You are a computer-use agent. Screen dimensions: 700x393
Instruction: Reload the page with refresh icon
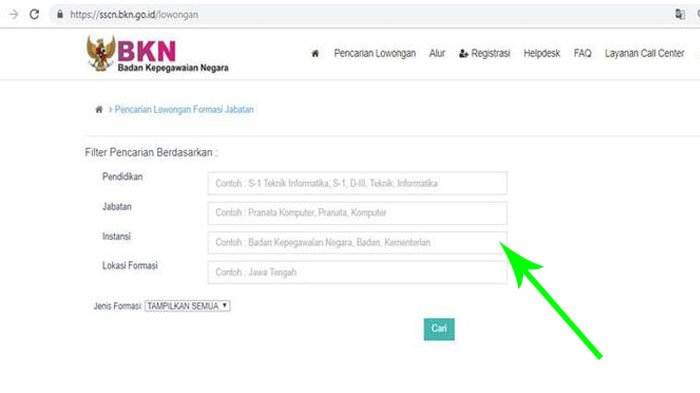tap(34, 14)
